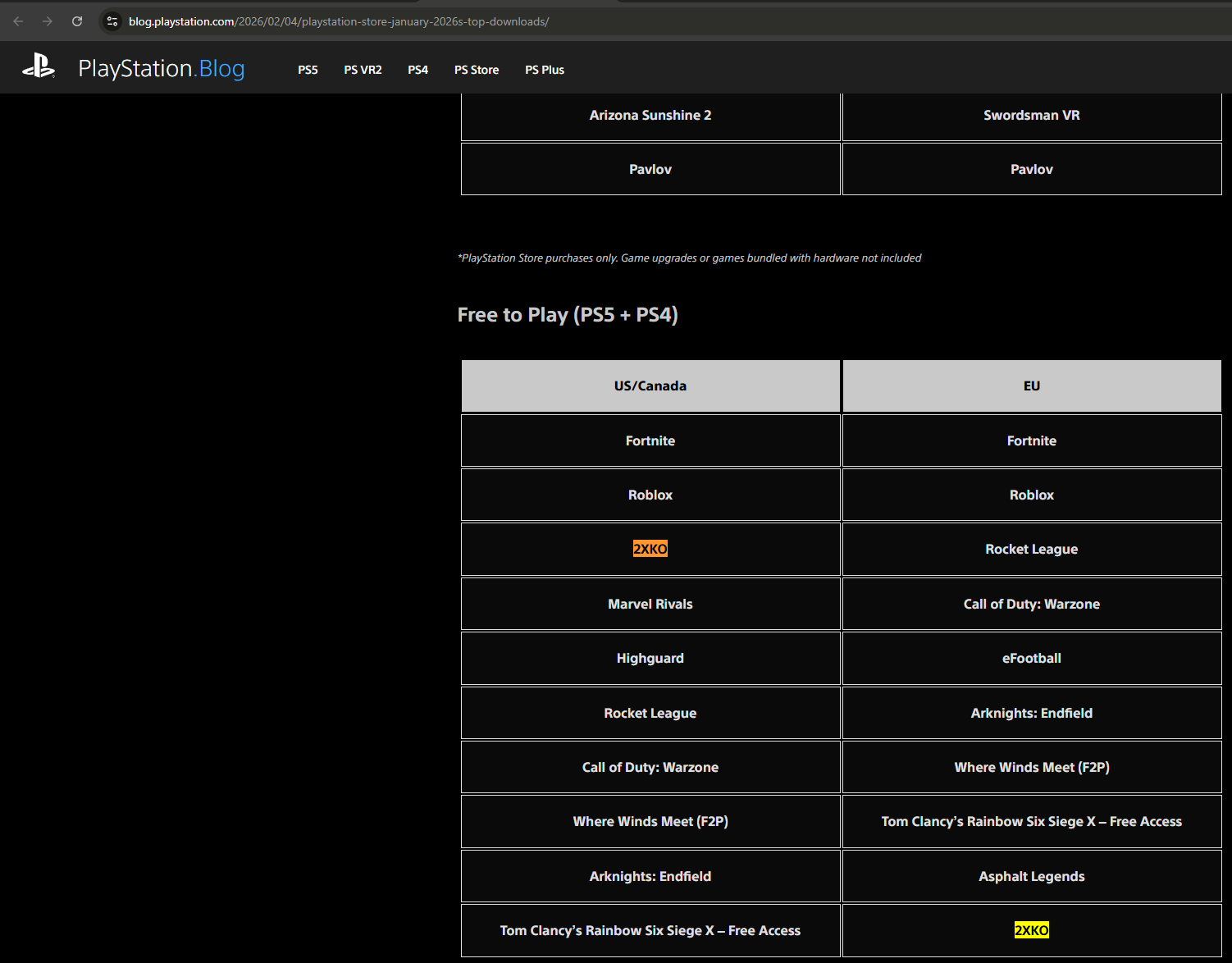Click Pavlov in the left column
The image size is (1232, 963).
tap(650, 169)
